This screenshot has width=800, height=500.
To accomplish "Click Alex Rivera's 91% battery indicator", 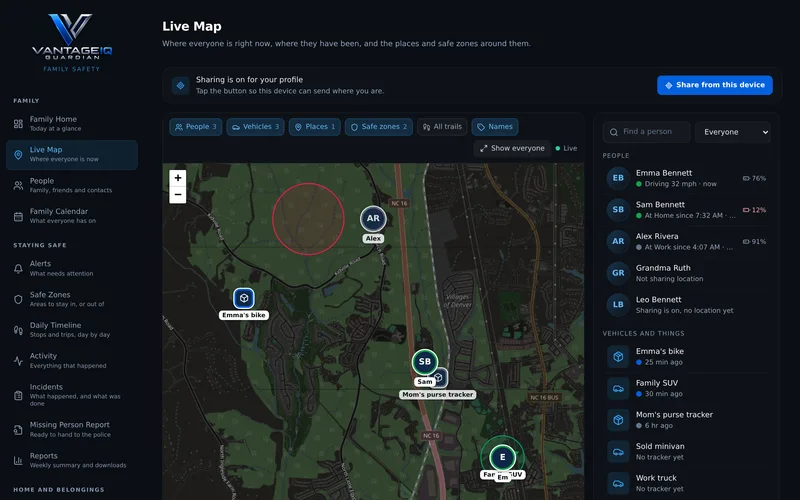I will coord(754,241).
